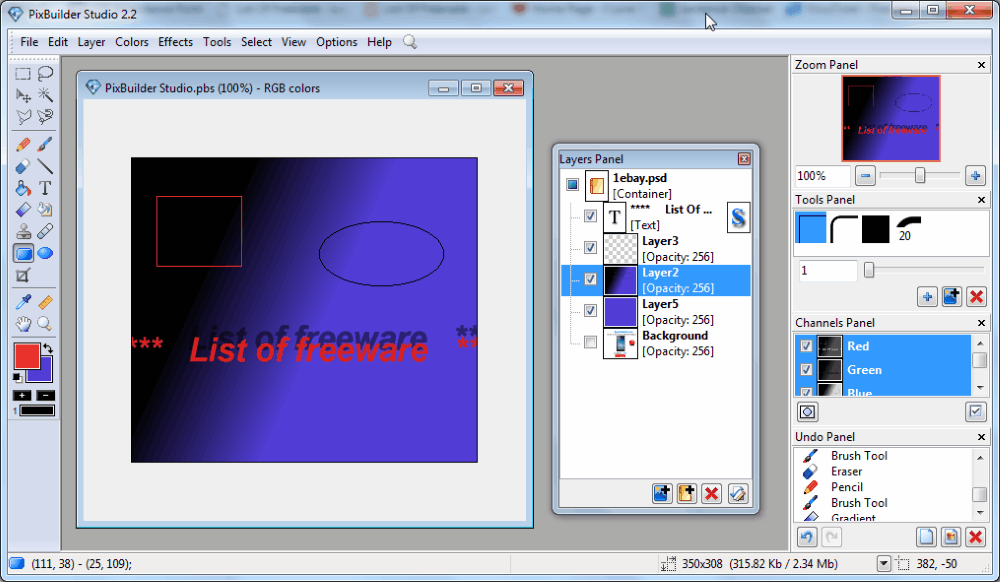This screenshot has height=582, width=1000.
Task: Open the Colors menu
Action: pos(131,42)
